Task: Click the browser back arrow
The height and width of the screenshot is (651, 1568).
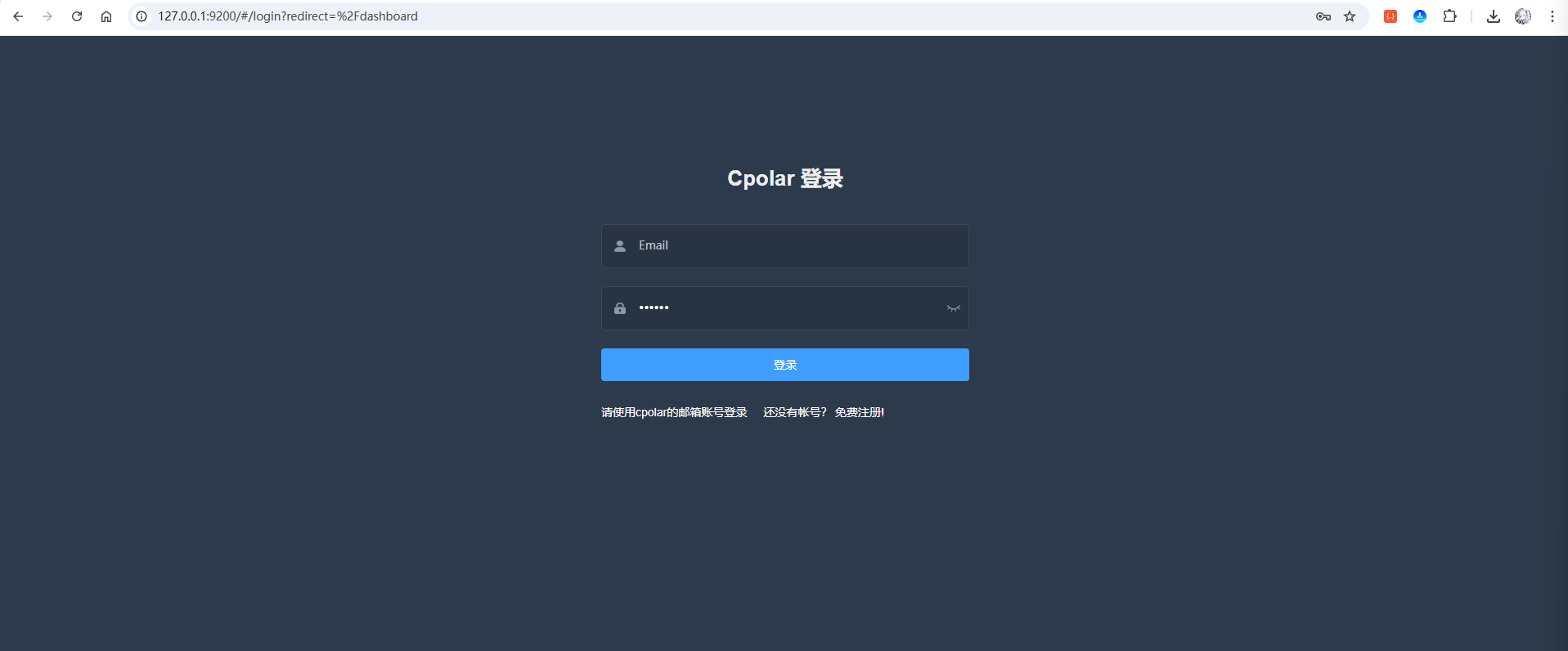Action: [18, 16]
